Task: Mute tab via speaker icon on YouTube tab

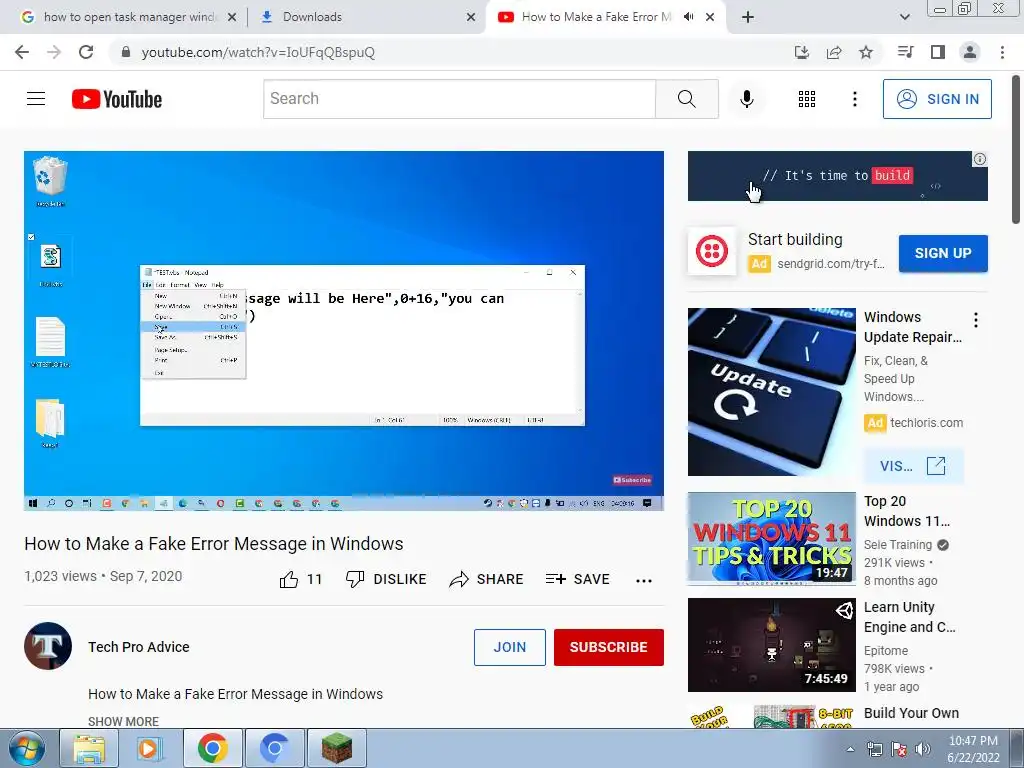Action: [x=688, y=17]
